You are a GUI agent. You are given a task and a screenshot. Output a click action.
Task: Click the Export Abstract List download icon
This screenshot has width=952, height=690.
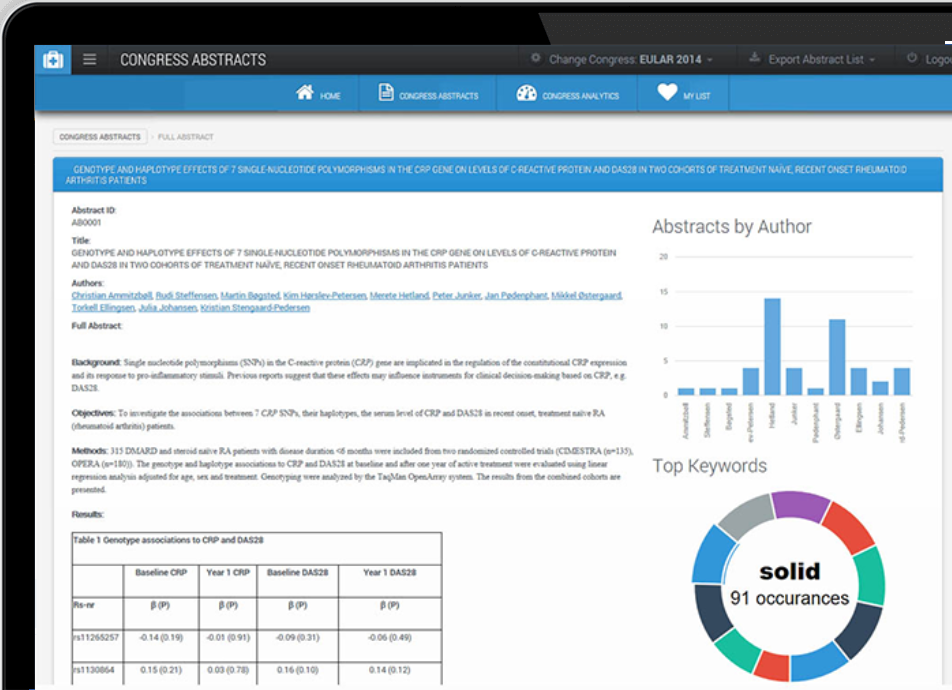pos(755,59)
